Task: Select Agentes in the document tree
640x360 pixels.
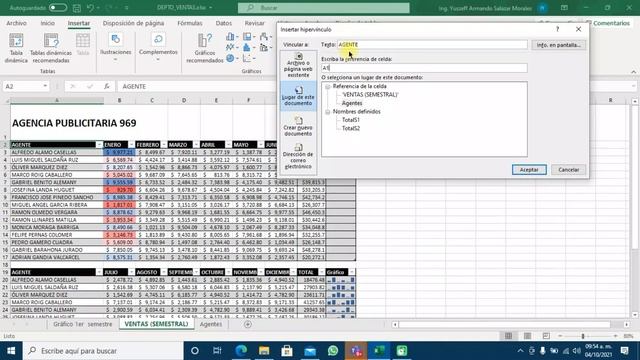Action: [352, 103]
